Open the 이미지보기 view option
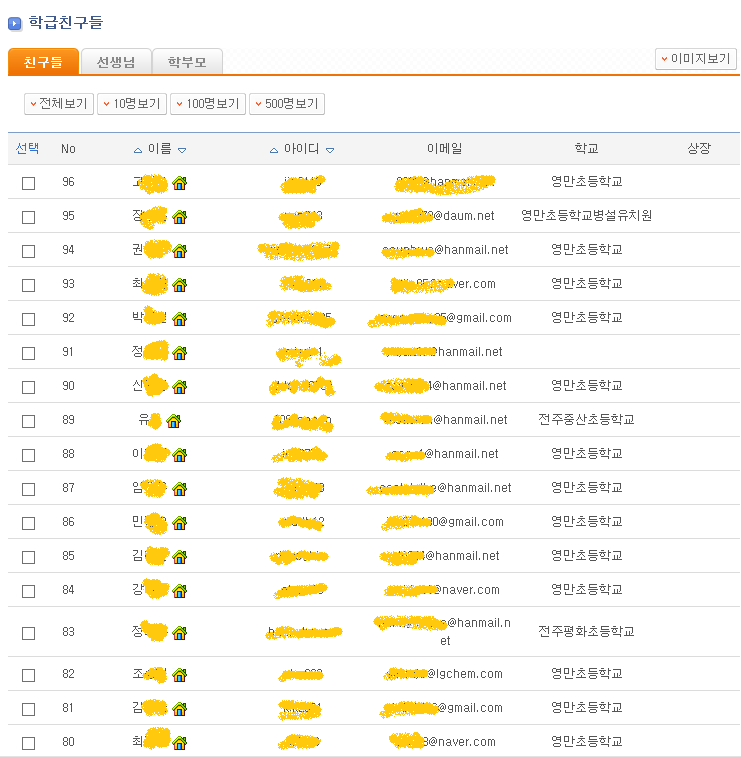Image resolution: width=741 pixels, height=757 pixels. pos(696,59)
